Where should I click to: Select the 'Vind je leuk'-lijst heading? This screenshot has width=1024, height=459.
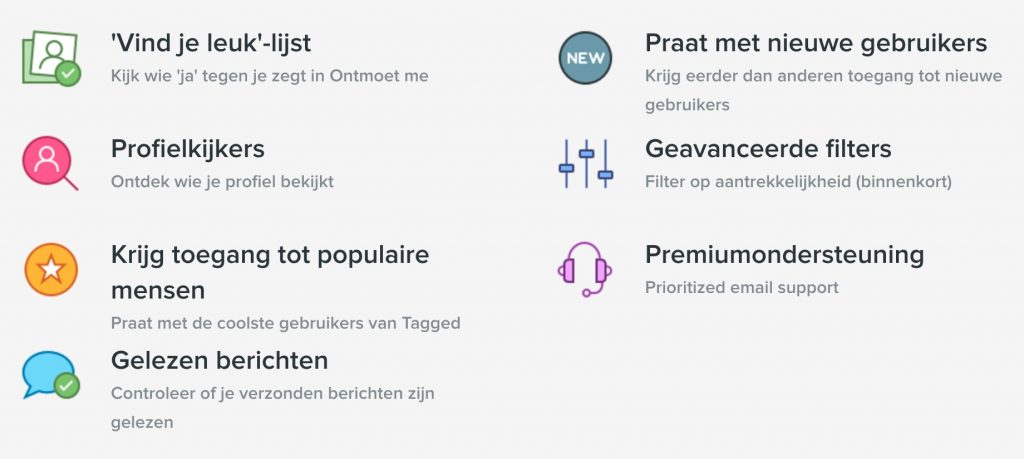(x=212, y=44)
